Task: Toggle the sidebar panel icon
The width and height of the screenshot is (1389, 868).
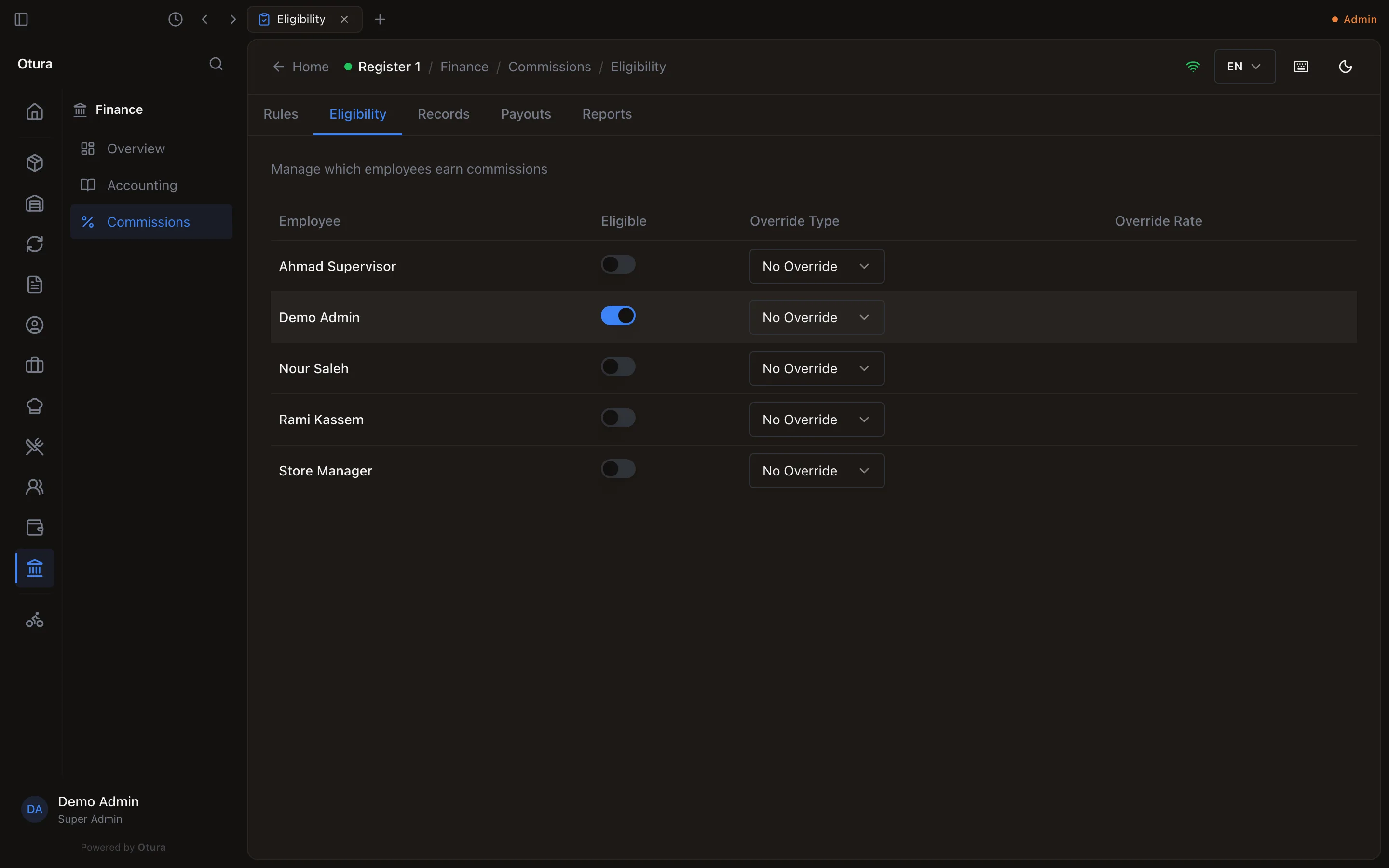Action: click(21, 19)
